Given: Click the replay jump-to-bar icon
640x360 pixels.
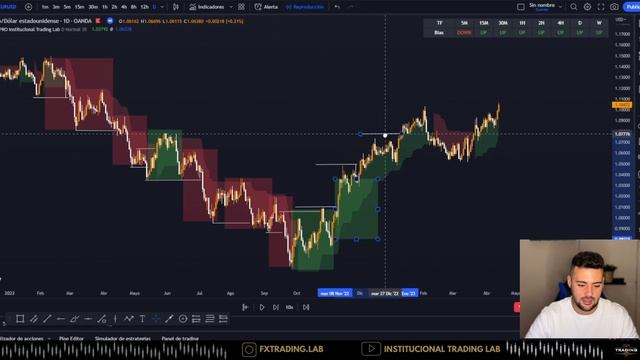Looking at the screenshot, I should (245, 307).
